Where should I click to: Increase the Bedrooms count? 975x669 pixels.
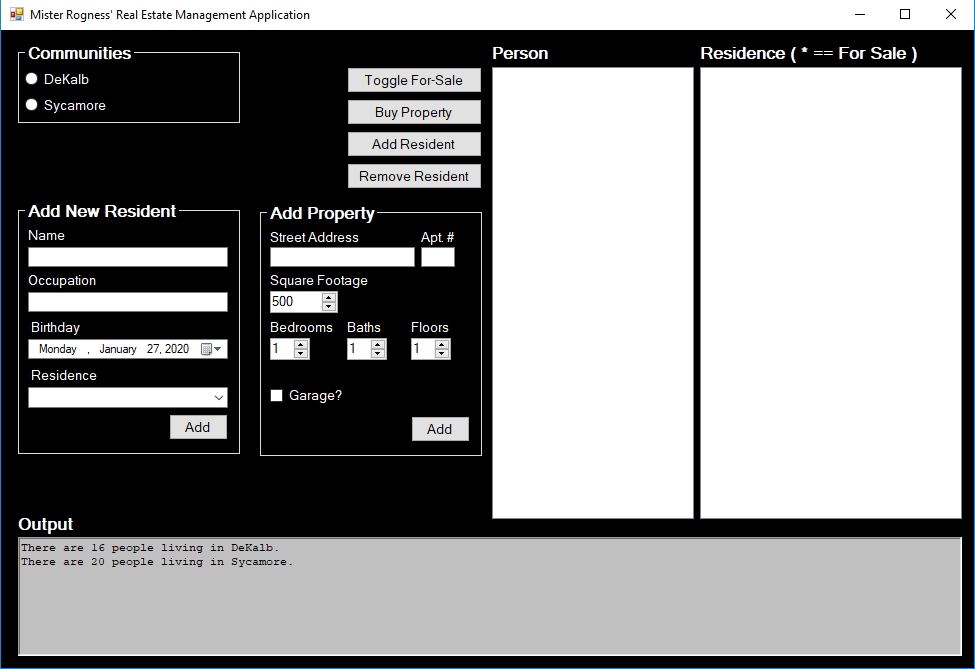301,343
